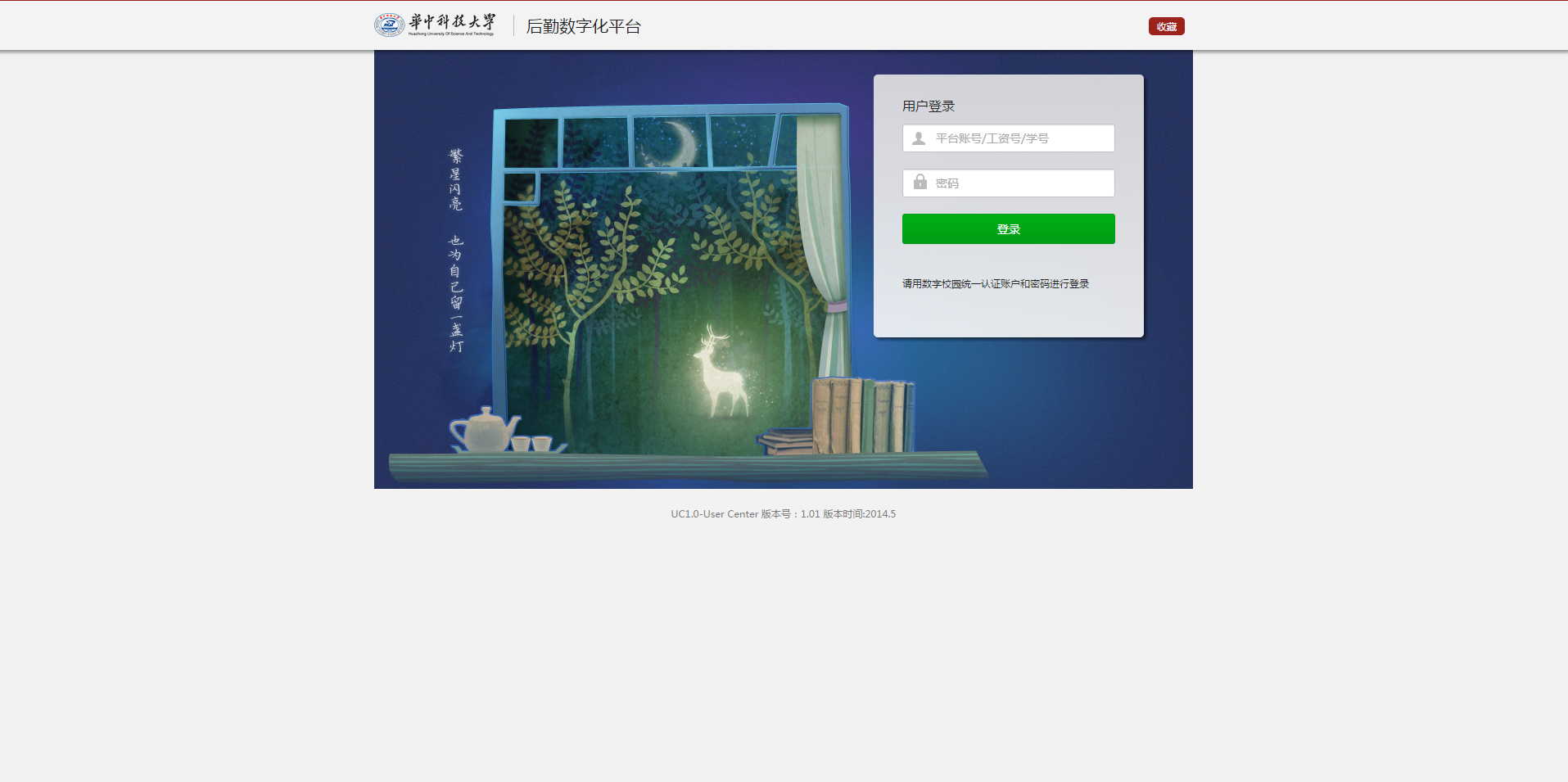Focus the 平台账号/工资号/学号 account field
This screenshot has width=1568, height=782.
pyautogui.click(x=1008, y=138)
